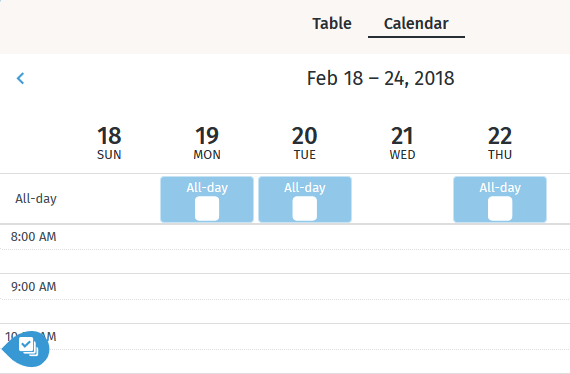
Task: Click the empty Wednesday all-day cell
Action: 402,199
